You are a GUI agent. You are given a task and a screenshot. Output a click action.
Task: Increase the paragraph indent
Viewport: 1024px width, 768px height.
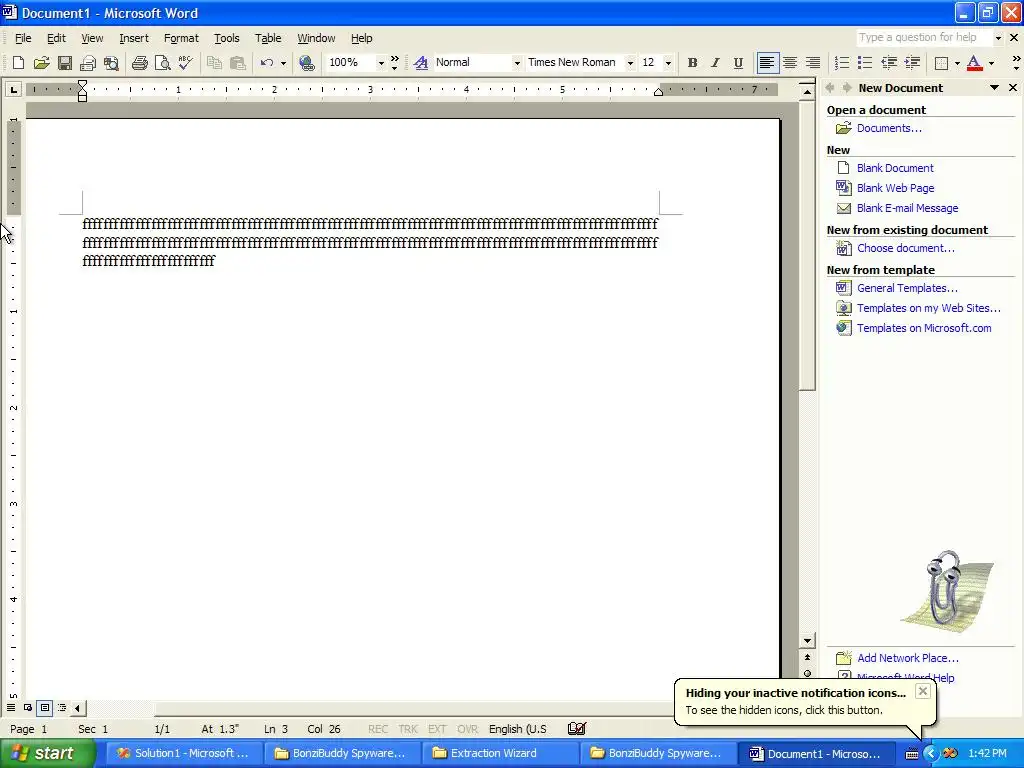point(912,63)
